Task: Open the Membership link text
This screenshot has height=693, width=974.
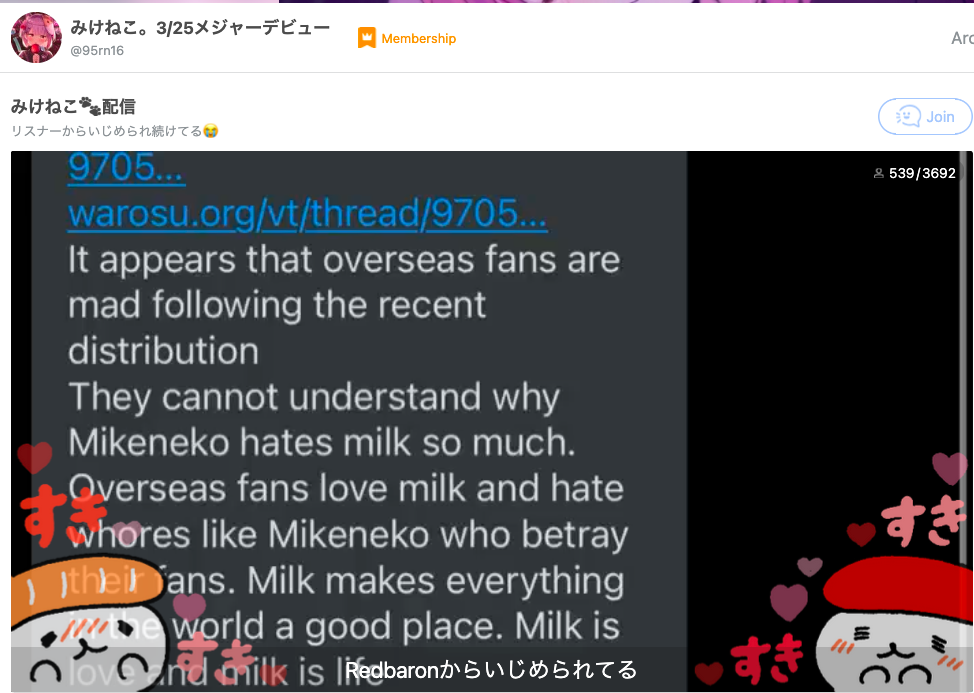Action: pyautogui.click(x=418, y=38)
